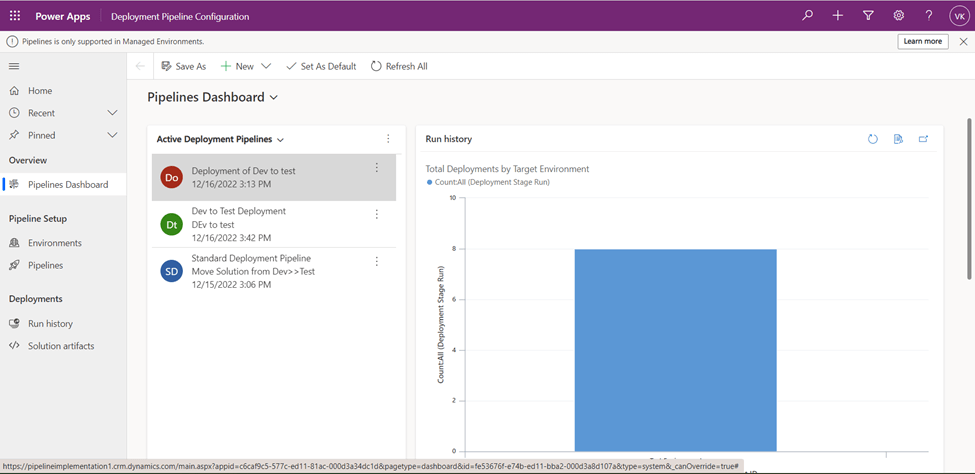Open the Dev to Test Deployment record
The width and height of the screenshot is (975, 474).
238,211
